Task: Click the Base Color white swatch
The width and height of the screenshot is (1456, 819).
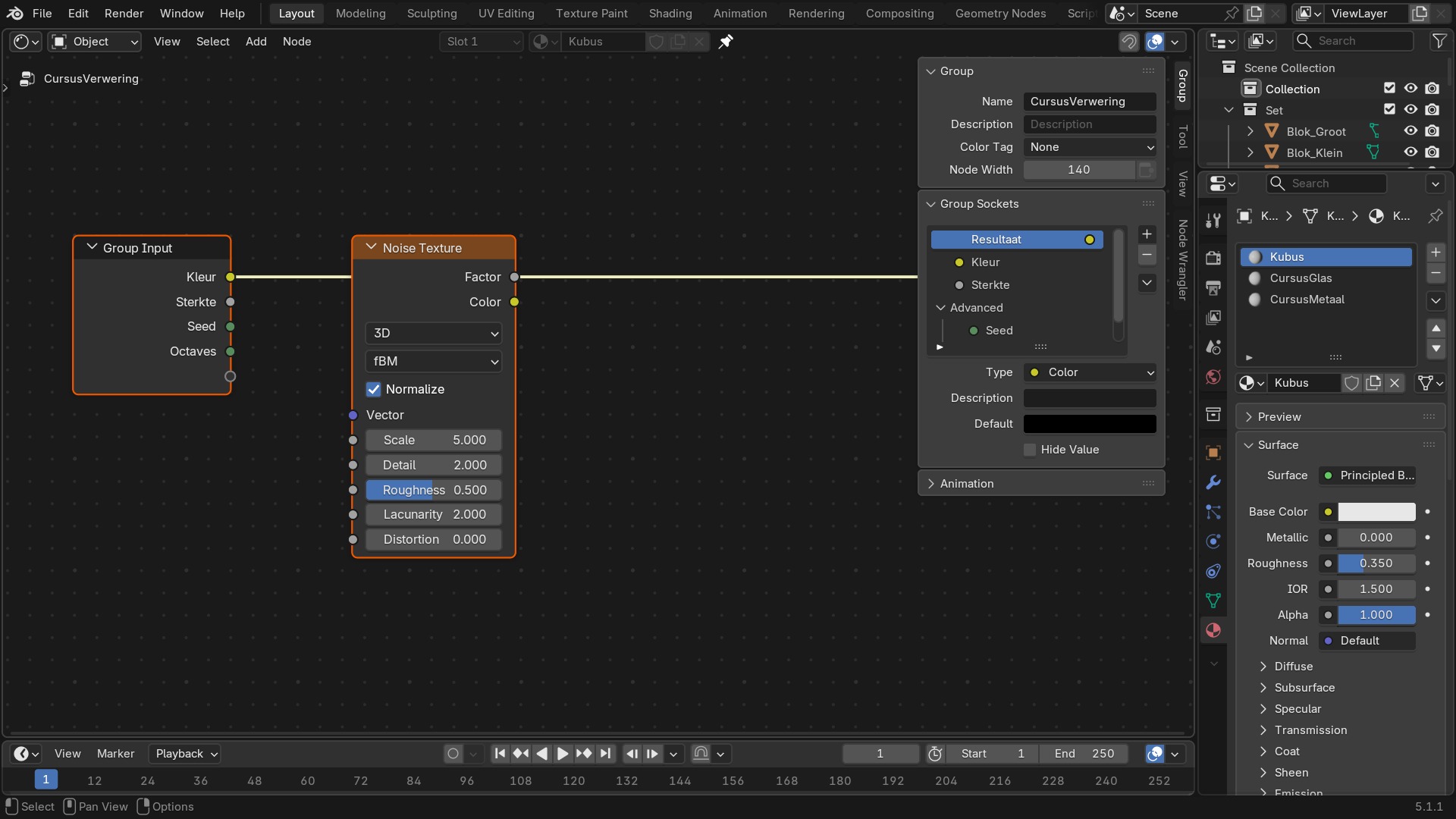Action: 1376,512
